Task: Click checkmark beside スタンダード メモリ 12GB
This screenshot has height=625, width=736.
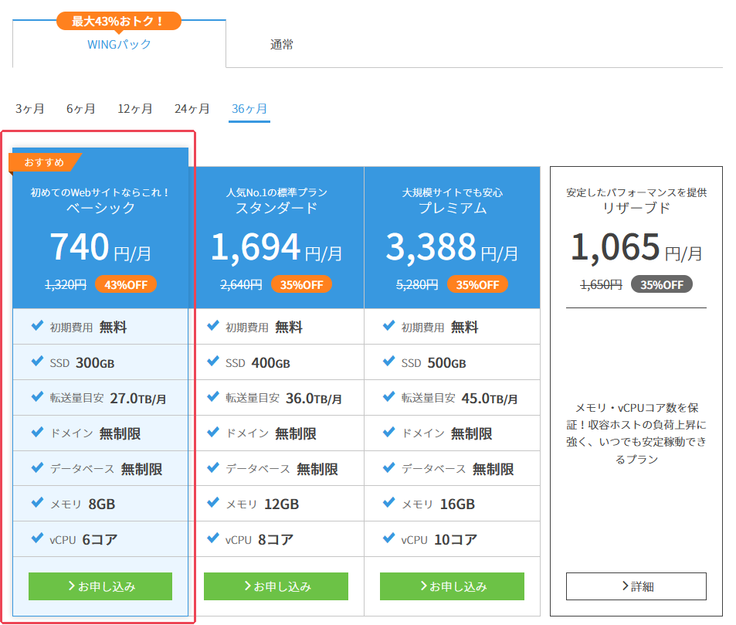Action: 213,504
